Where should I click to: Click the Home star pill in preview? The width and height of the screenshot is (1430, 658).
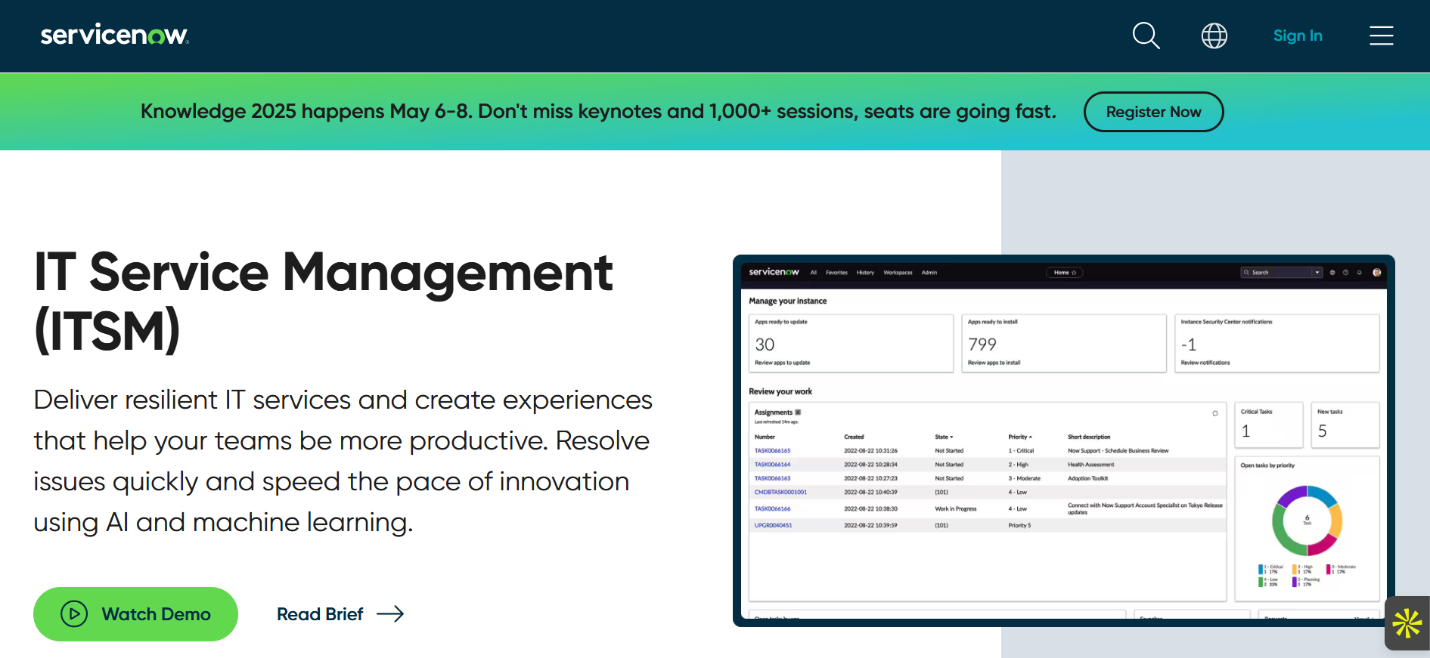(x=1065, y=272)
